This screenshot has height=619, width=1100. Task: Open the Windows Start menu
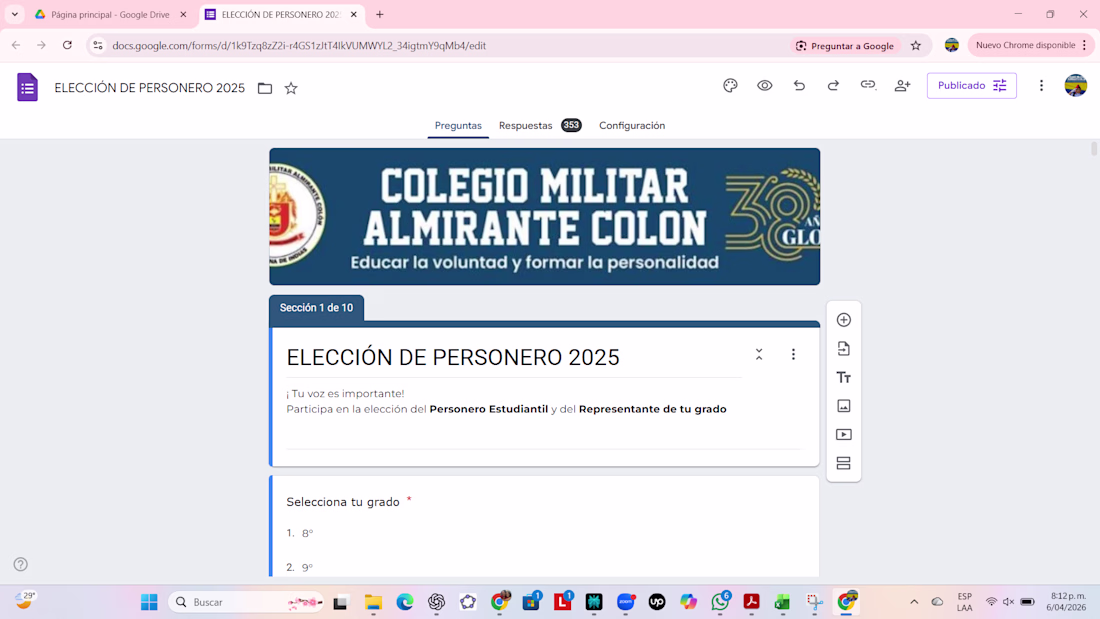tap(149, 601)
